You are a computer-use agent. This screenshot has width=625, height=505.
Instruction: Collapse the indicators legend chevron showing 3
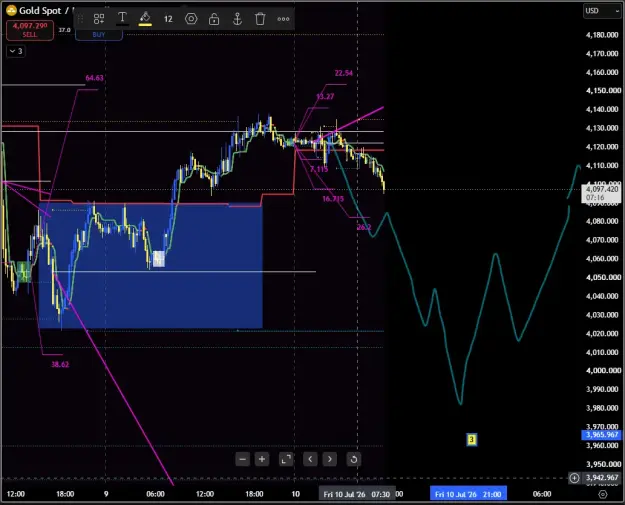pos(16,51)
